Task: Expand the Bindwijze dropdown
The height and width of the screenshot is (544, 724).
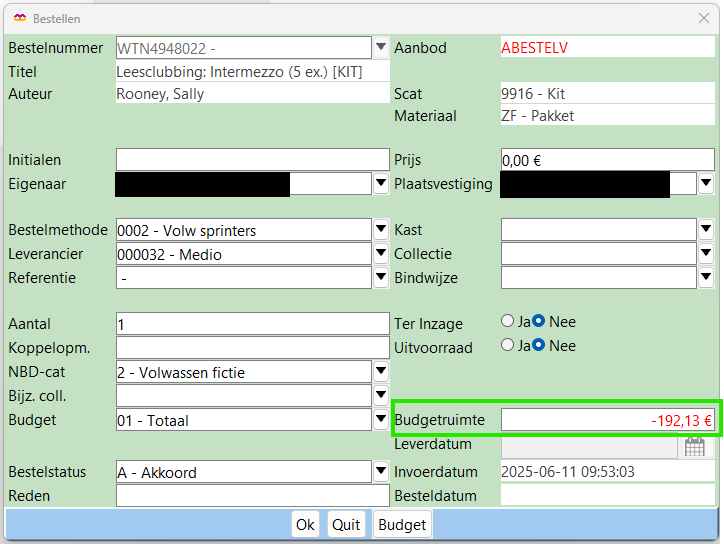Action: [706, 277]
